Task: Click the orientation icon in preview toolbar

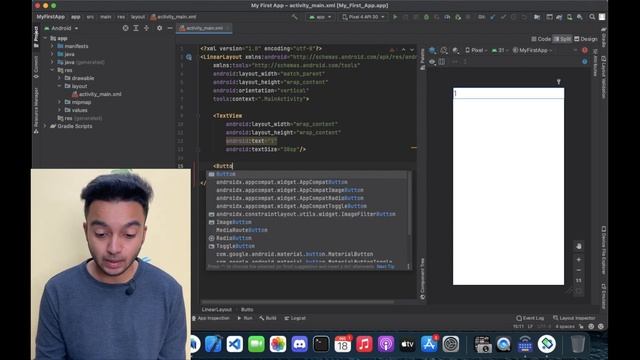Action: tap(444, 50)
